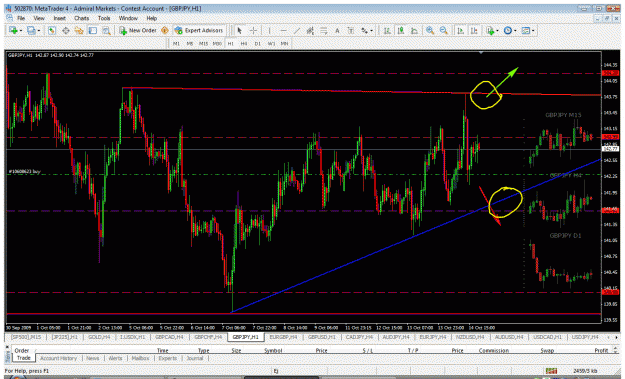The image size is (625, 379).
Task: Select the Vertical Line drawing tool
Action: [269, 30]
